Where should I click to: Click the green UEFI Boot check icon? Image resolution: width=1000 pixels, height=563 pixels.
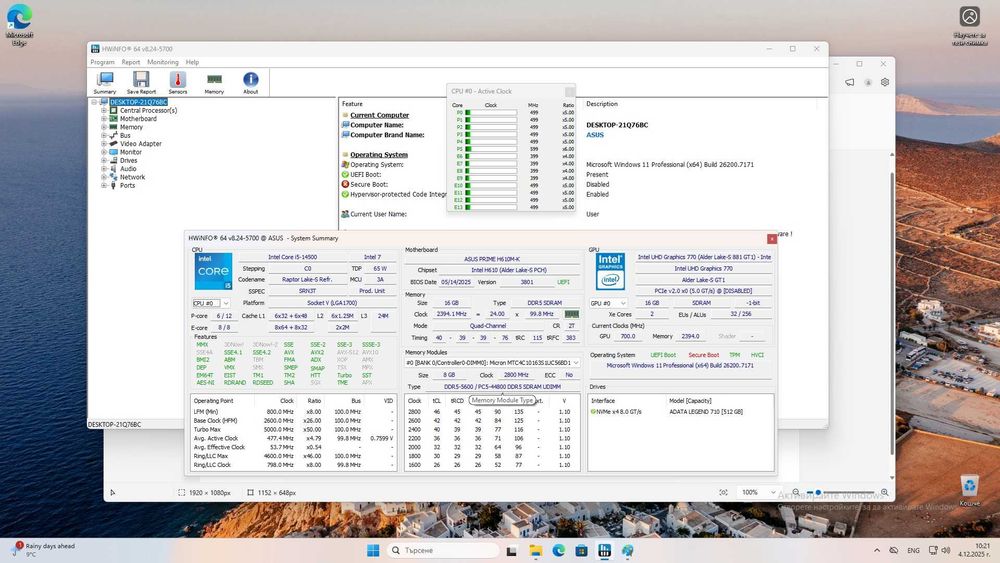345,174
